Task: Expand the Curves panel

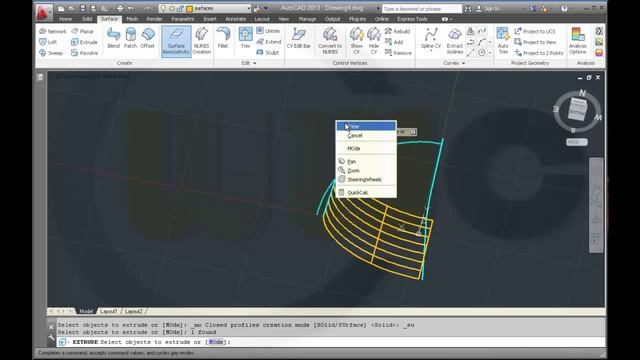Action: click(454, 63)
